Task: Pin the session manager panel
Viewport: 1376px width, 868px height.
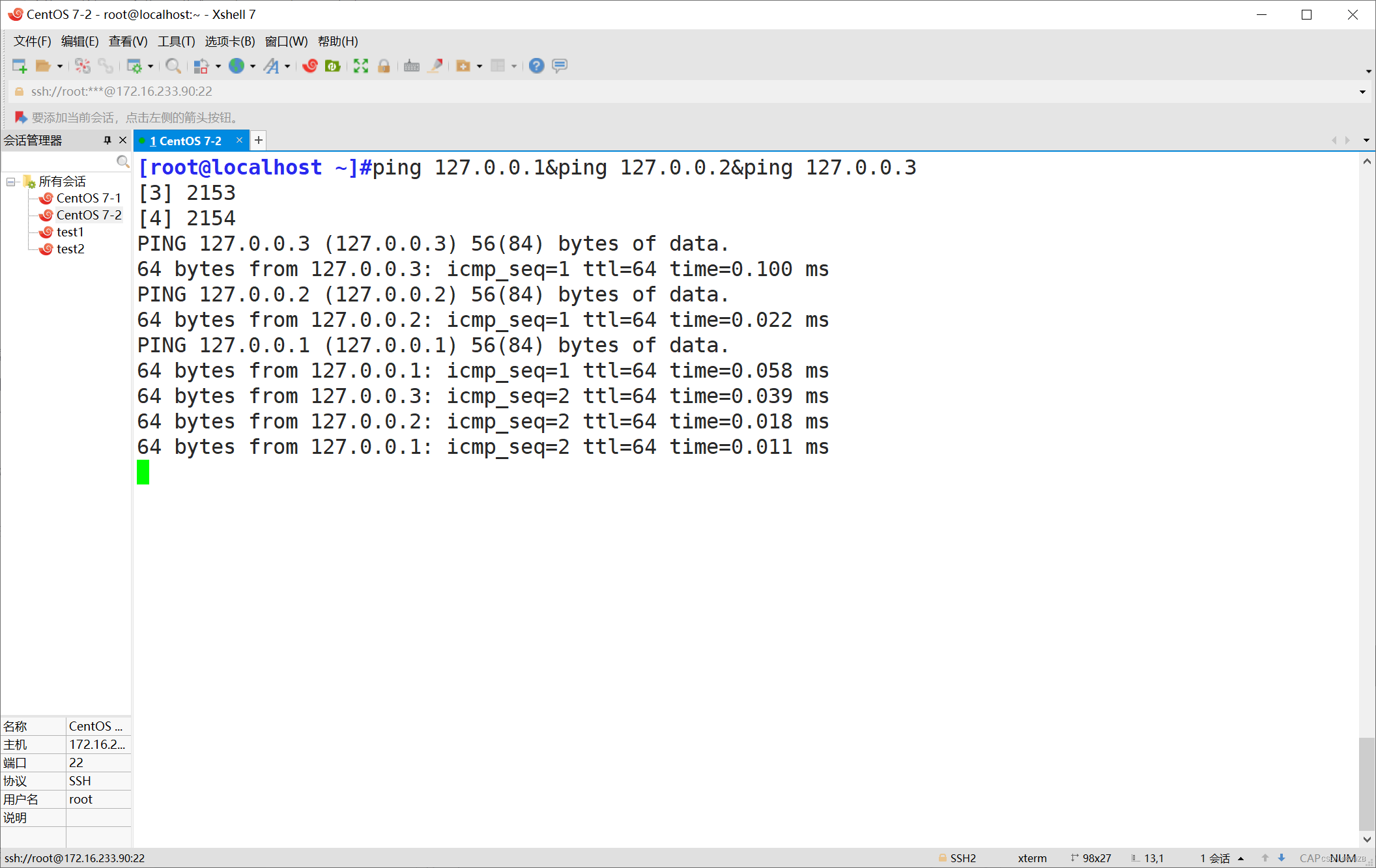Action: click(x=107, y=141)
